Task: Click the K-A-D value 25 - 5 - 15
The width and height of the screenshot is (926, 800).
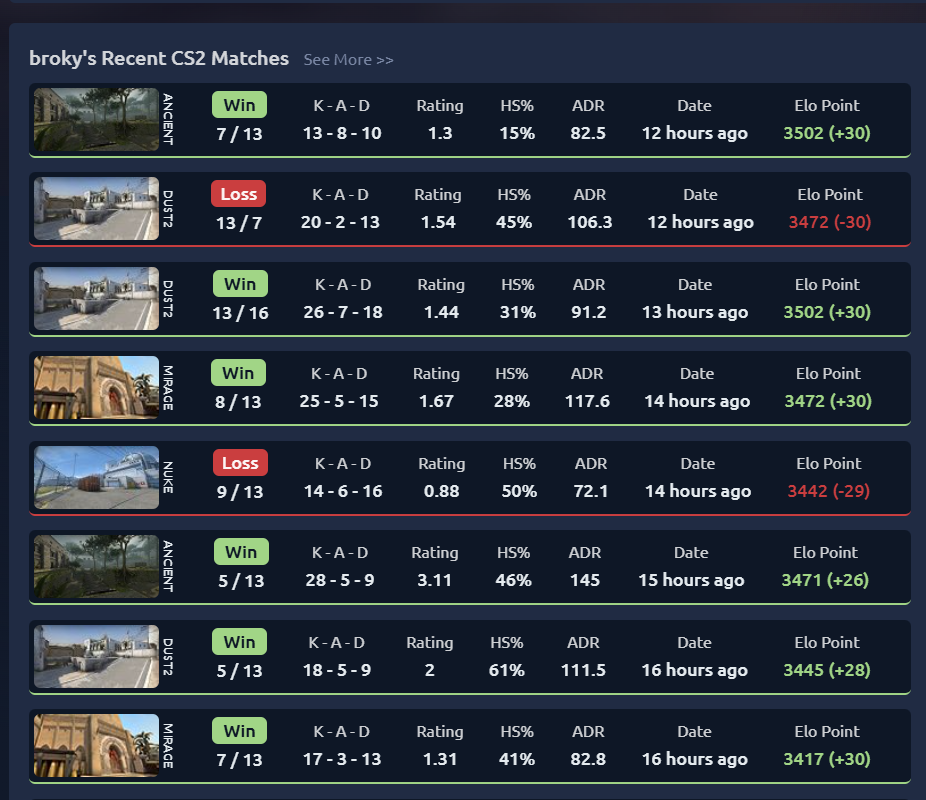Action: click(x=339, y=401)
